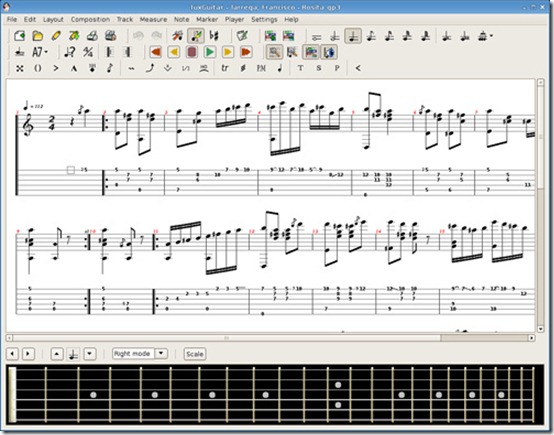The height and width of the screenshot is (435, 554).
Task: Toggle natural/sharp key mode icon
Action: 214,36
